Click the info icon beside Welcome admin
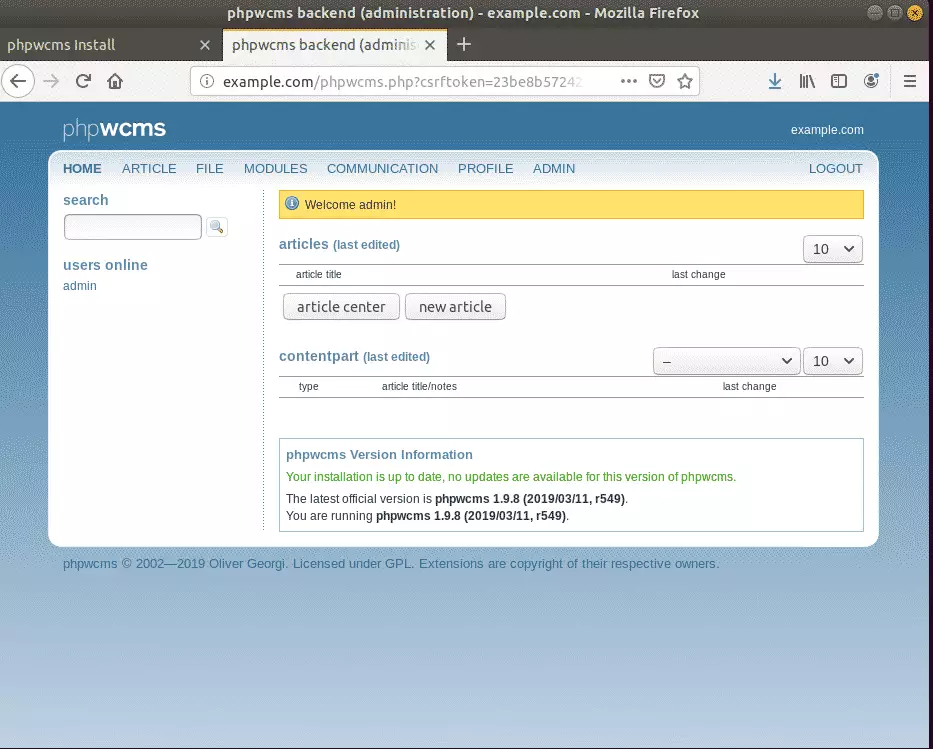The image size is (933, 749). [292, 203]
